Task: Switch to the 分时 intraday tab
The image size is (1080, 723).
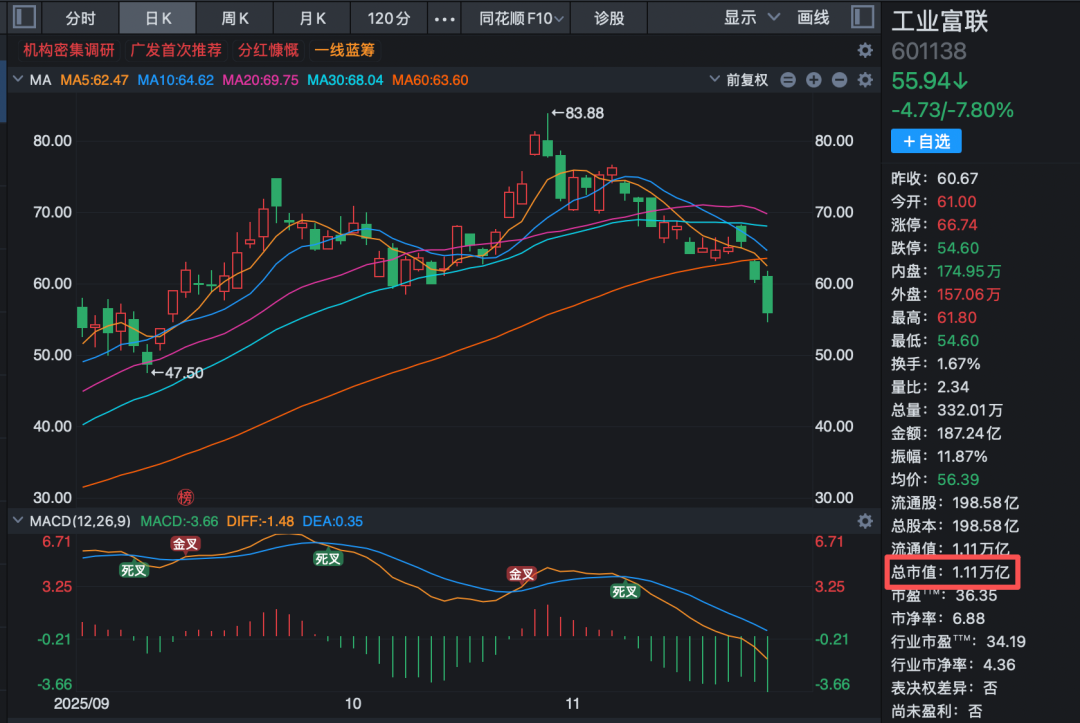Action: click(x=81, y=18)
